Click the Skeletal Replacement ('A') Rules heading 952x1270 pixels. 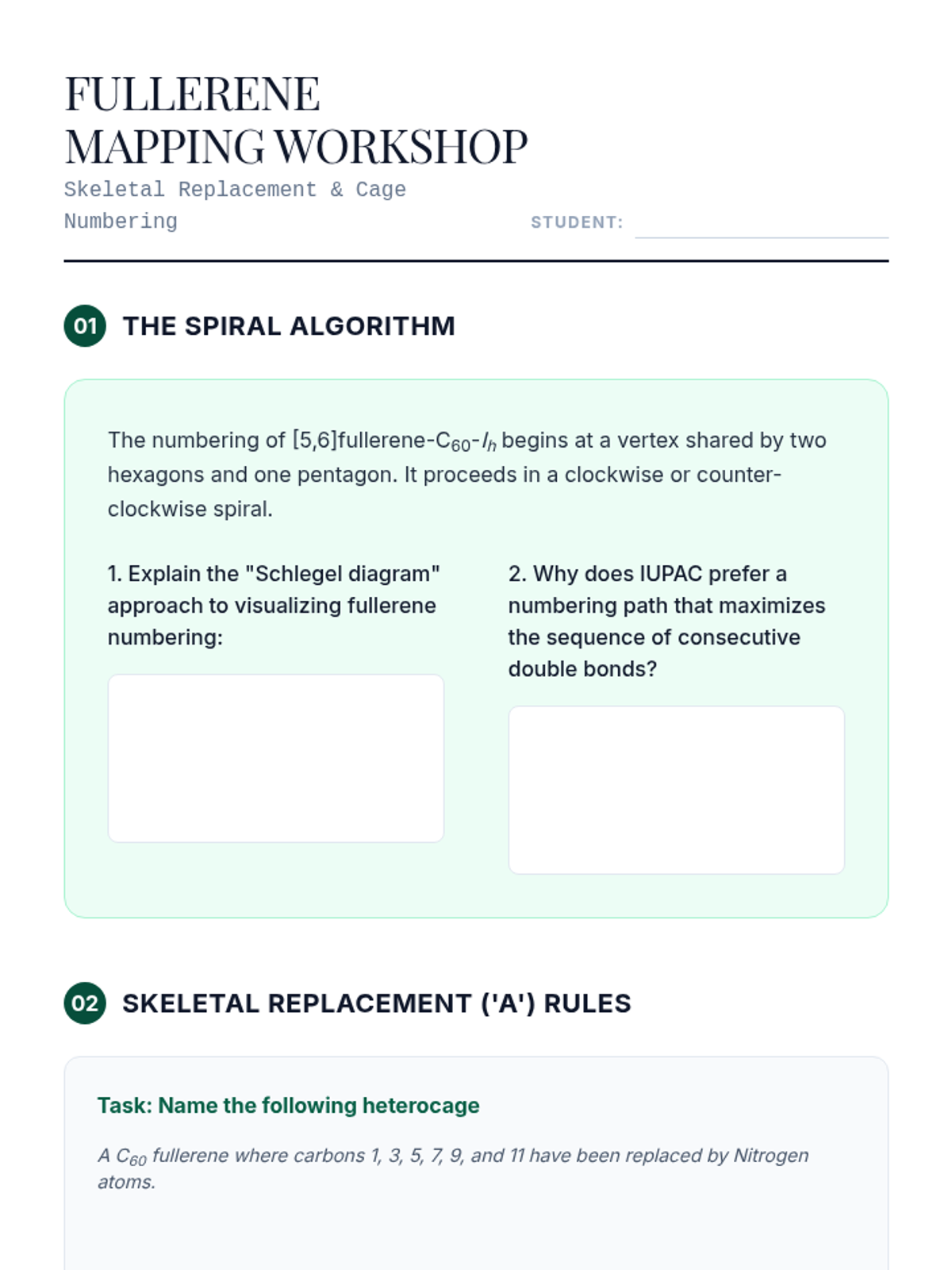click(x=376, y=1003)
